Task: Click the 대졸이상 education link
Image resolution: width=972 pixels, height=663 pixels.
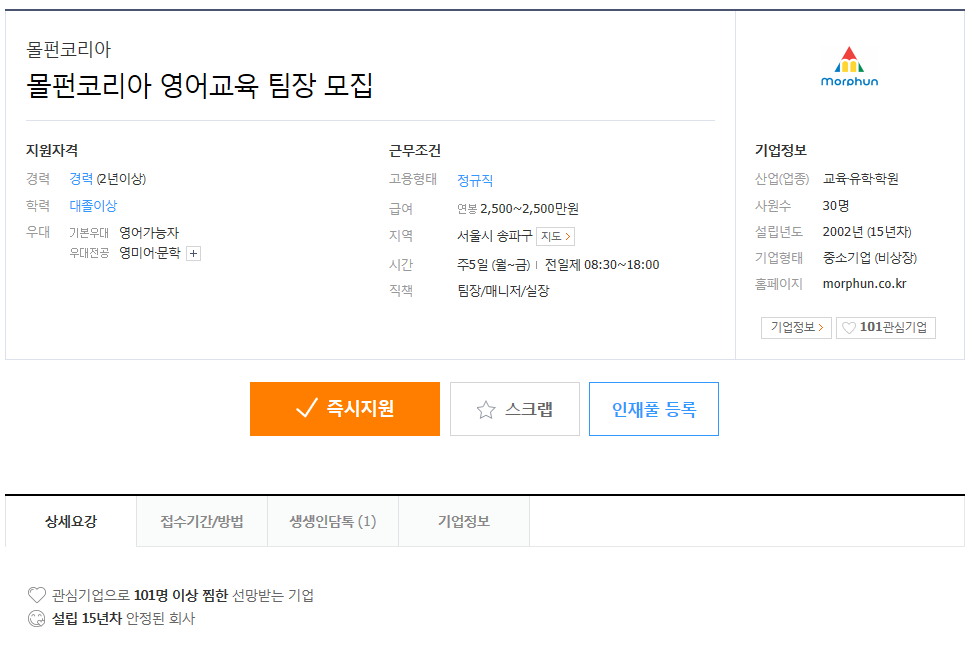Action: pos(93,206)
